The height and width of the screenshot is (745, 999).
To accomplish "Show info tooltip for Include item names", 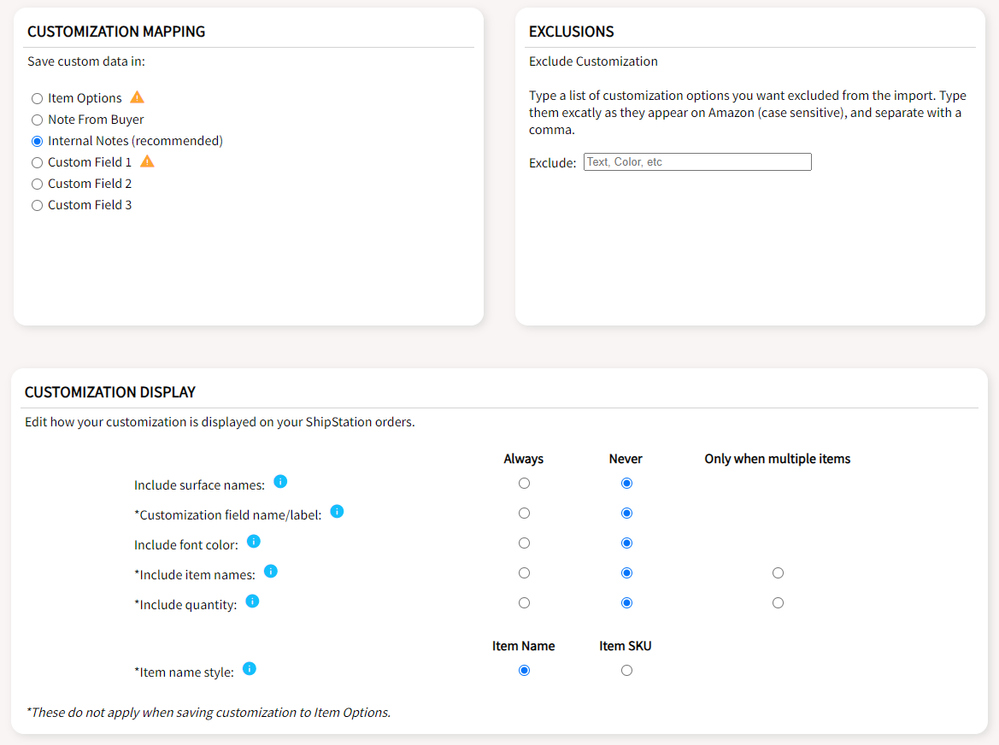I will [270, 571].
